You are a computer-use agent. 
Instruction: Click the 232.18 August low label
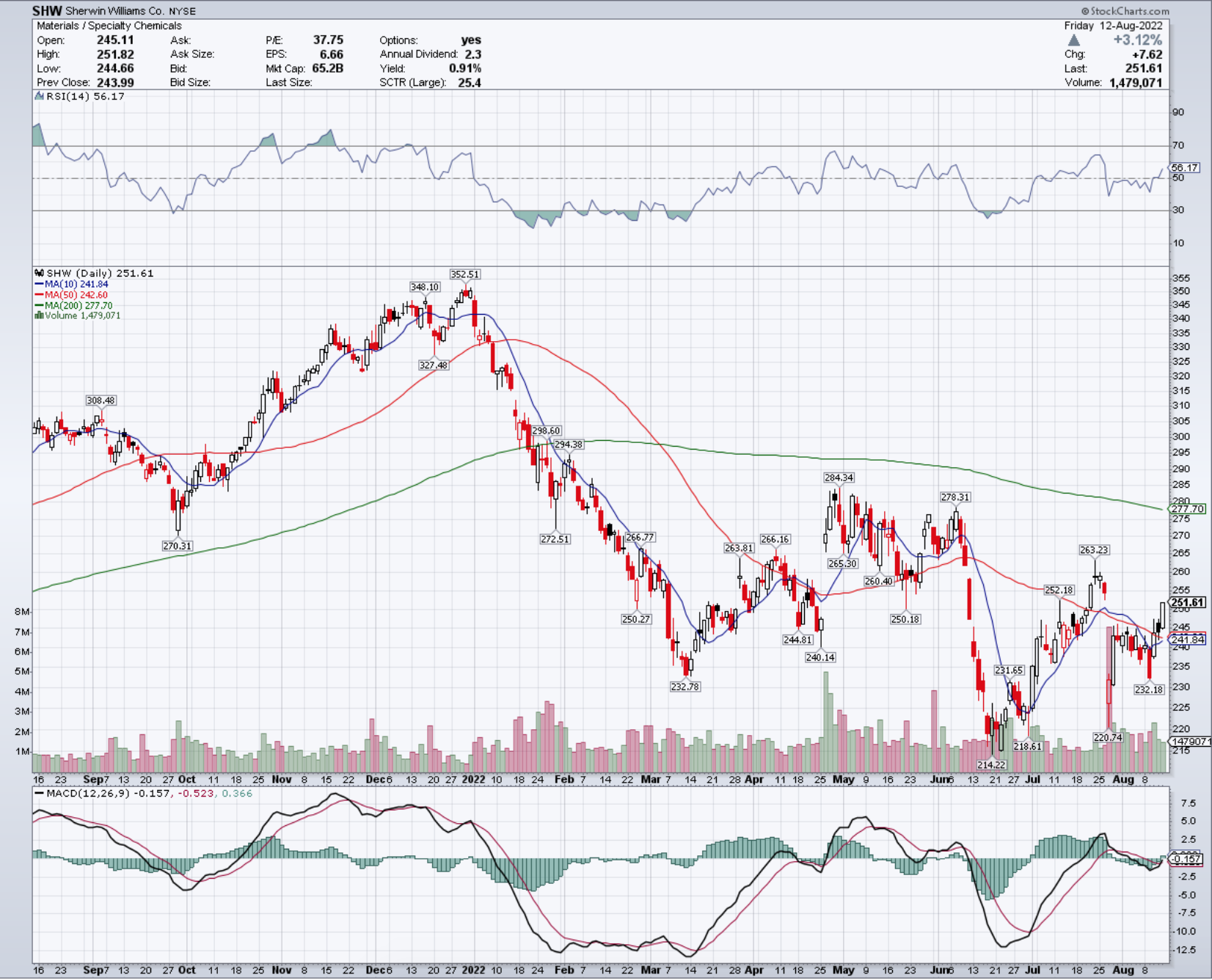(x=1149, y=690)
